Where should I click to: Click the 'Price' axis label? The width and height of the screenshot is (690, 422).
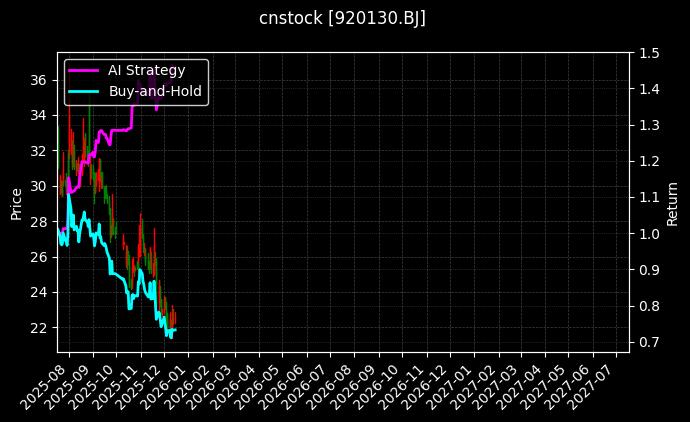pyautogui.click(x=16, y=204)
